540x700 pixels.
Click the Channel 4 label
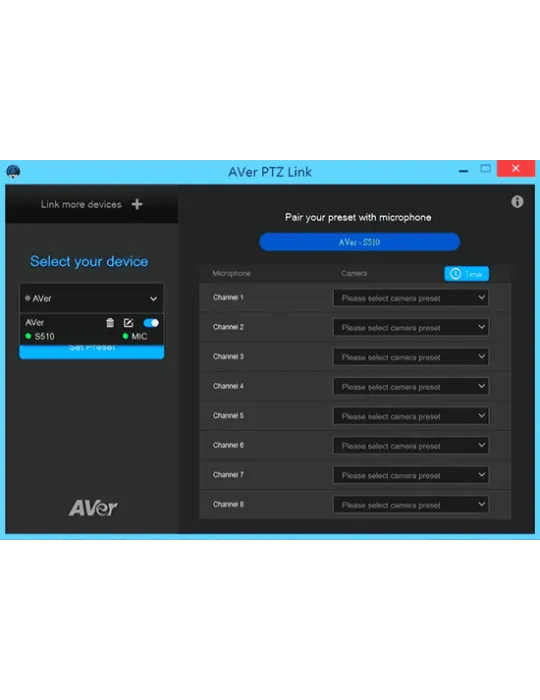coord(228,386)
